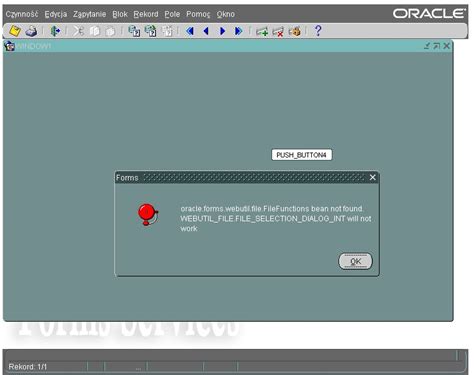
Task: Click the Copy toolbar icon
Action: pos(95,31)
